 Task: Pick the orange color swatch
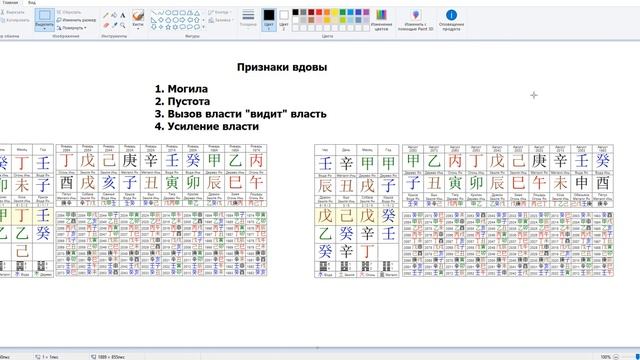click(327, 12)
